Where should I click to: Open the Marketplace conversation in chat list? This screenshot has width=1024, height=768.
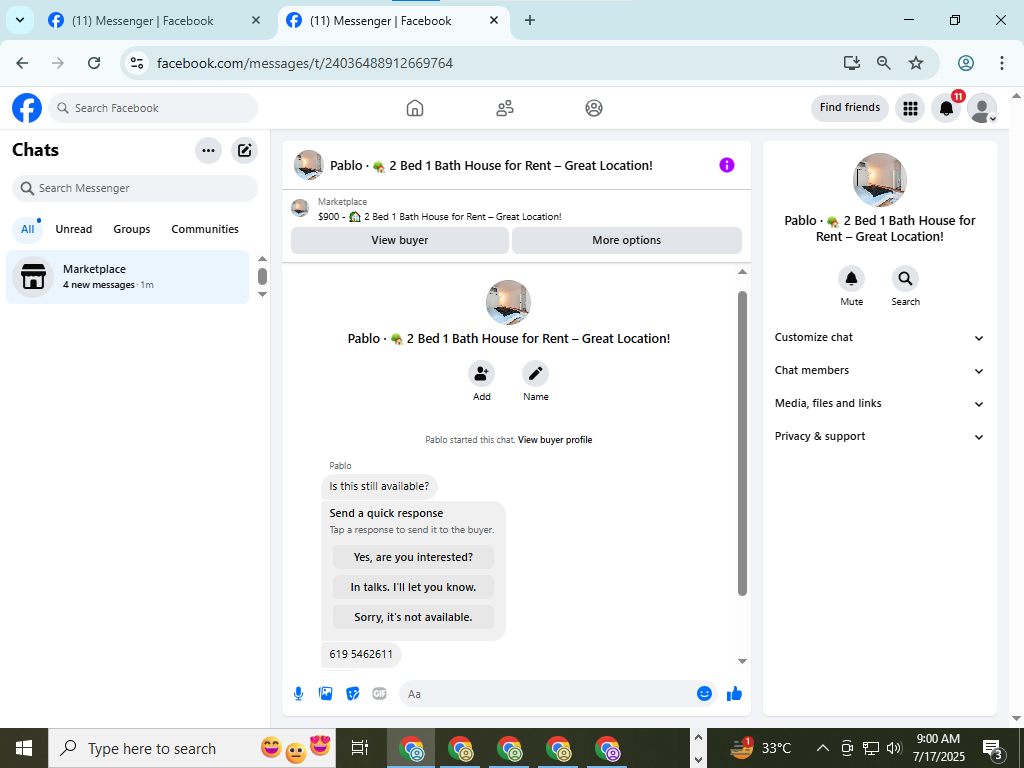128,277
